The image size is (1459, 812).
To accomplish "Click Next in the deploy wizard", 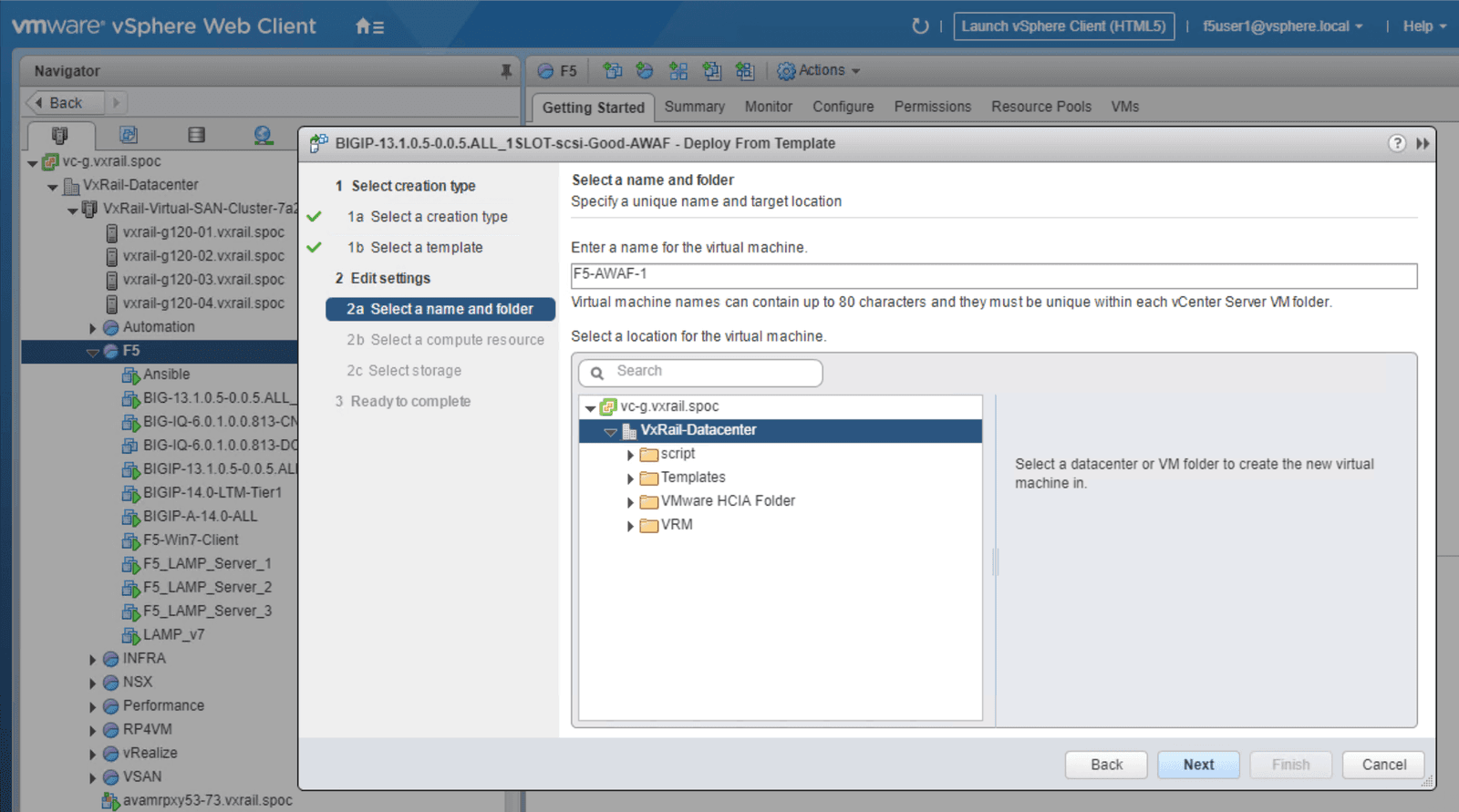I will pos(1197,765).
